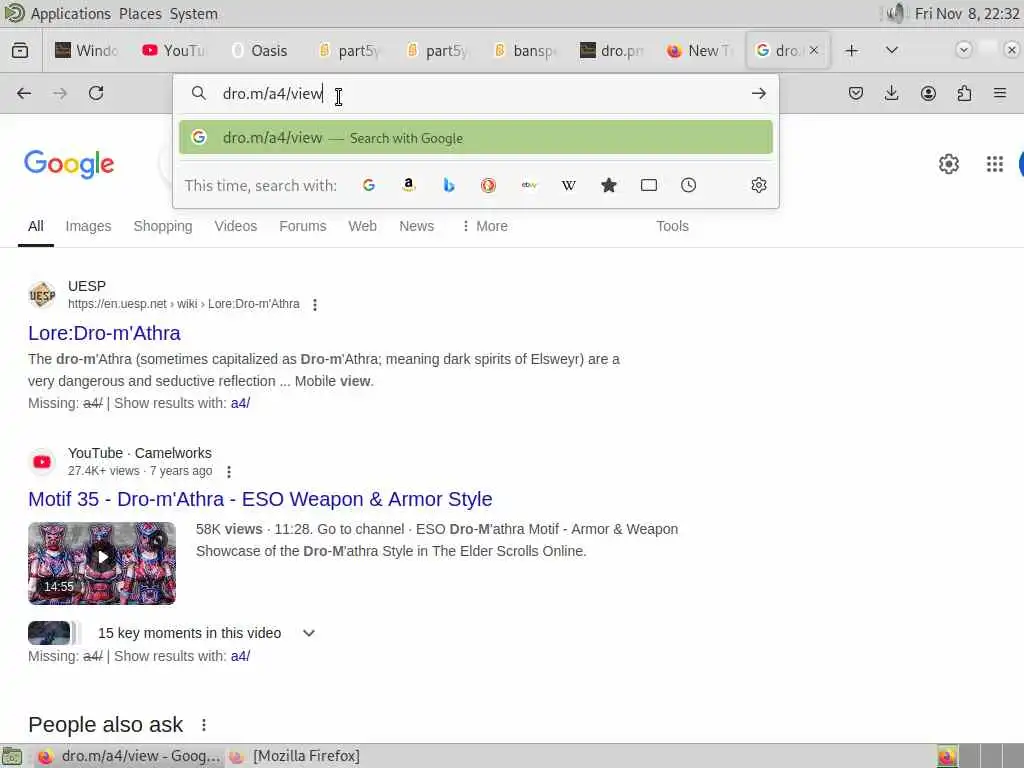This screenshot has width=1024, height=768.
Task: Switch to the Oasis tab
Action: point(262,50)
